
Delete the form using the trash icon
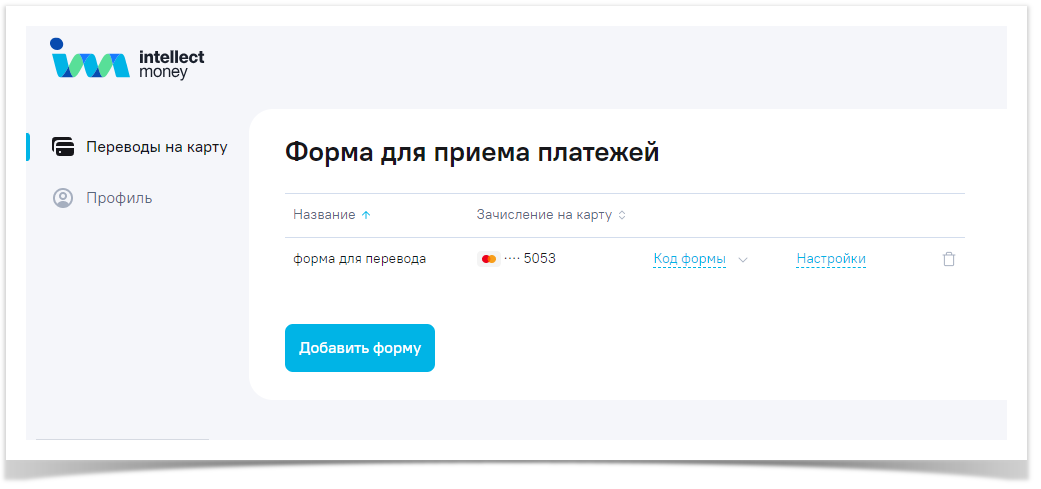(949, 259)
